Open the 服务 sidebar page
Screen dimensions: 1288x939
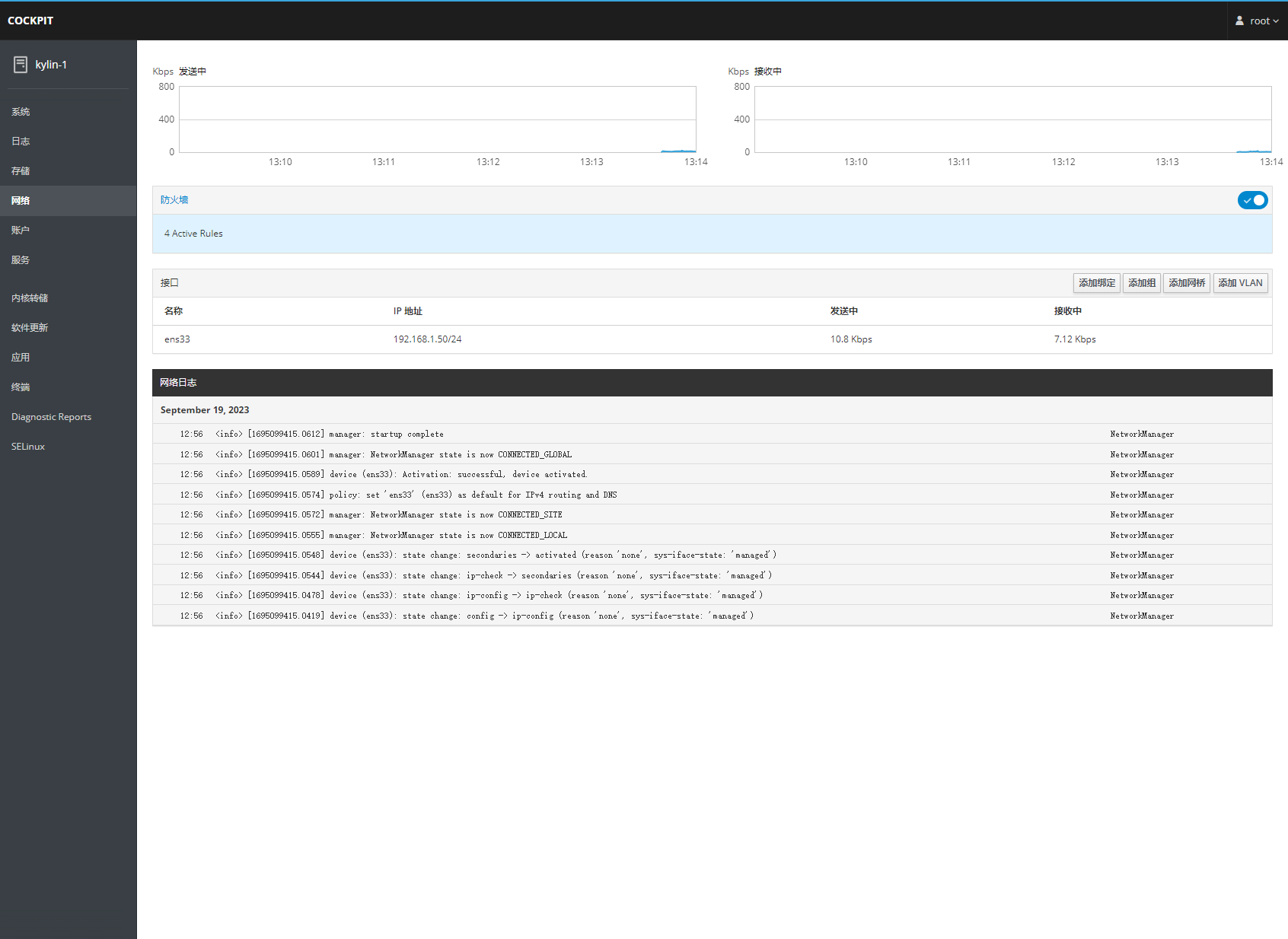click(x=68, y=260)
